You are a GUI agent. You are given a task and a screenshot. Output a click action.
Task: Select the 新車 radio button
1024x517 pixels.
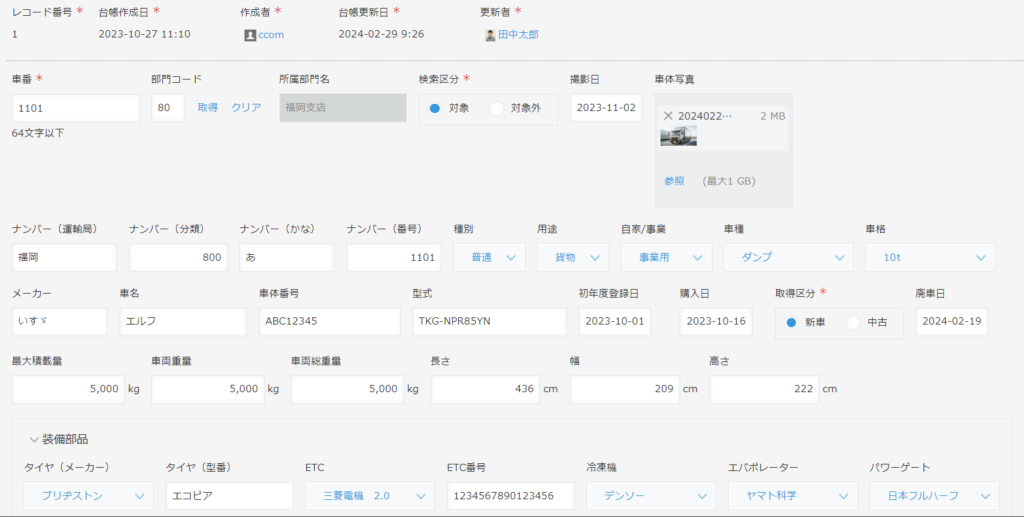coord(791,322)
